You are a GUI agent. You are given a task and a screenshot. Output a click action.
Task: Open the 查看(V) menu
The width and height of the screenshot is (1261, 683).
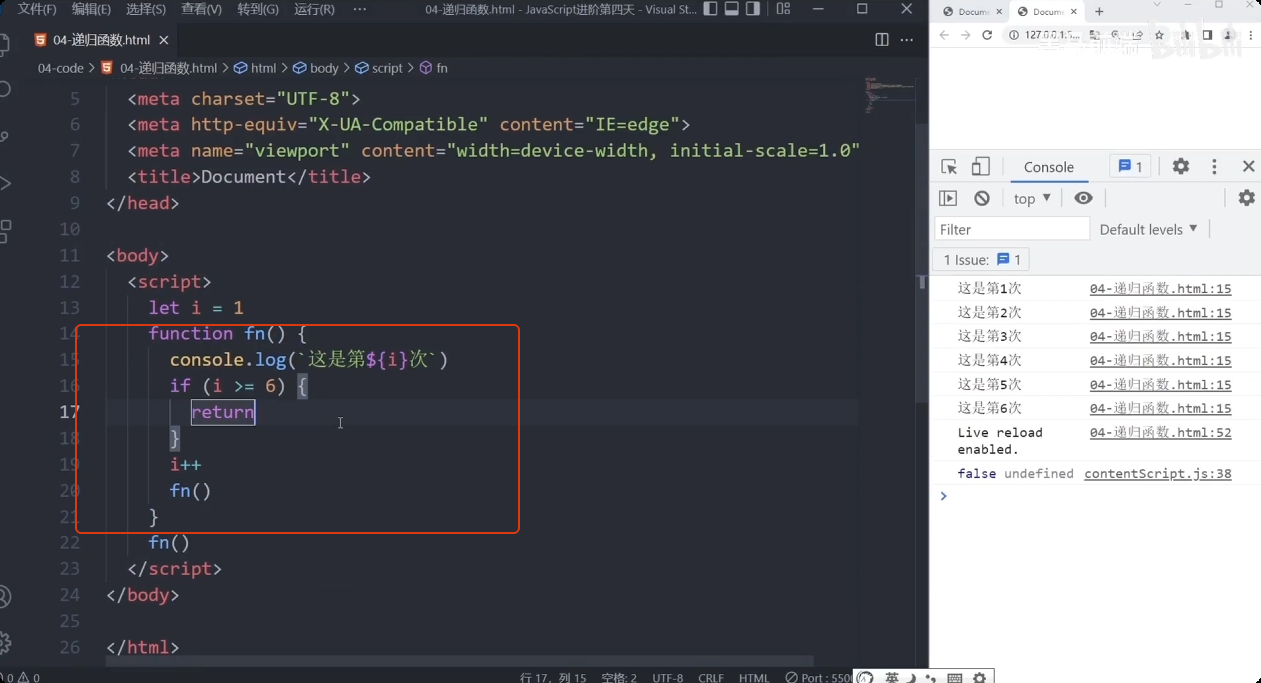coord(202,9)
